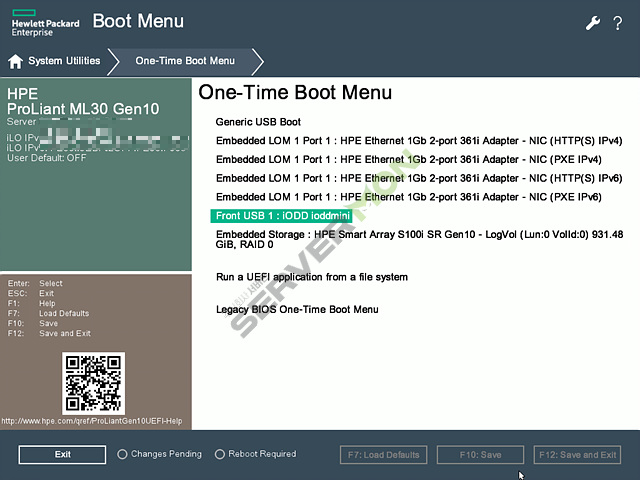This screenshot has width=640, height=480.
Task: Open the question mark help icon
Action: 618,23
